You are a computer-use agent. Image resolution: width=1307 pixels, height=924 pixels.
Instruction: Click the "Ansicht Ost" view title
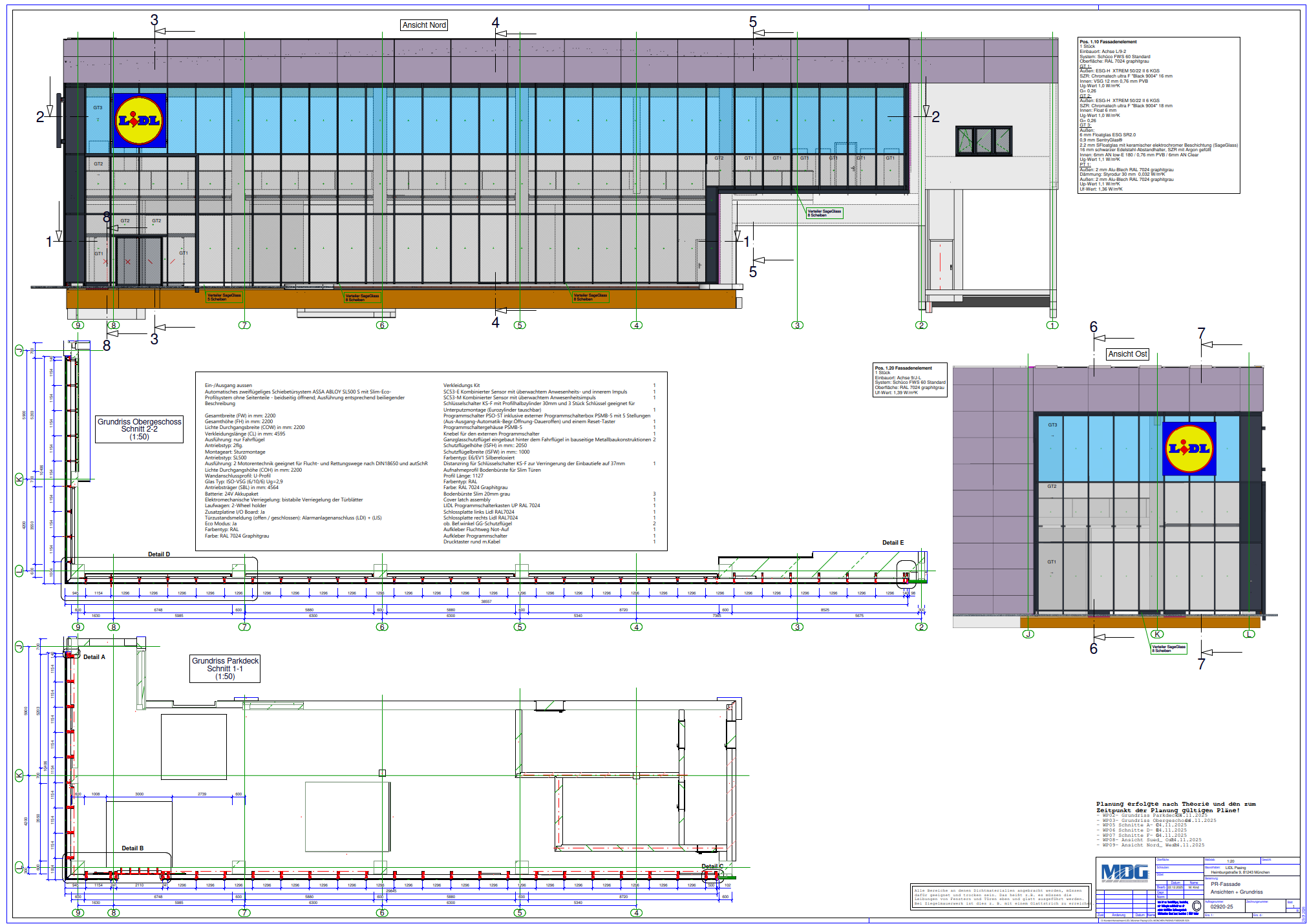[1127, 354]
